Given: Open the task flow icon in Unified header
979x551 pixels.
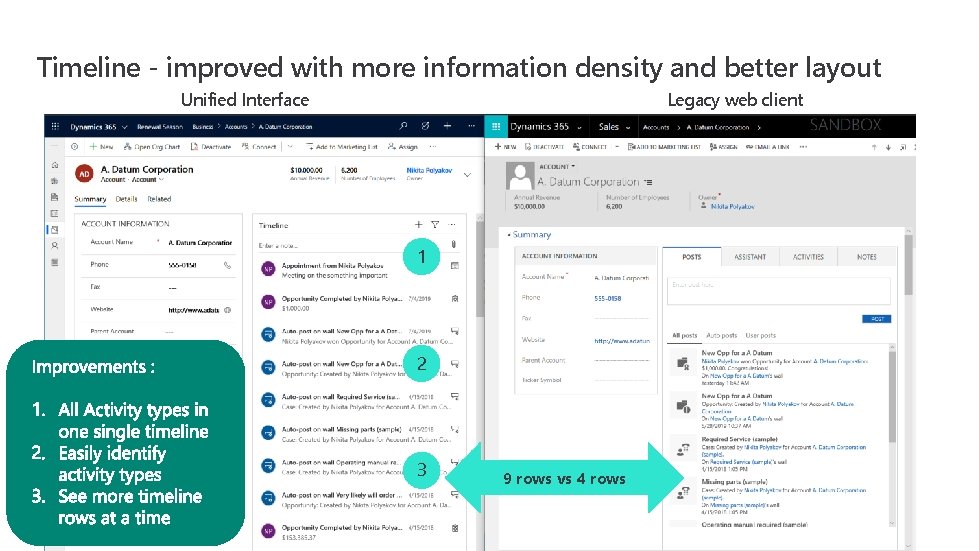Looking at the screenshot, I should [x=425, y=126].
